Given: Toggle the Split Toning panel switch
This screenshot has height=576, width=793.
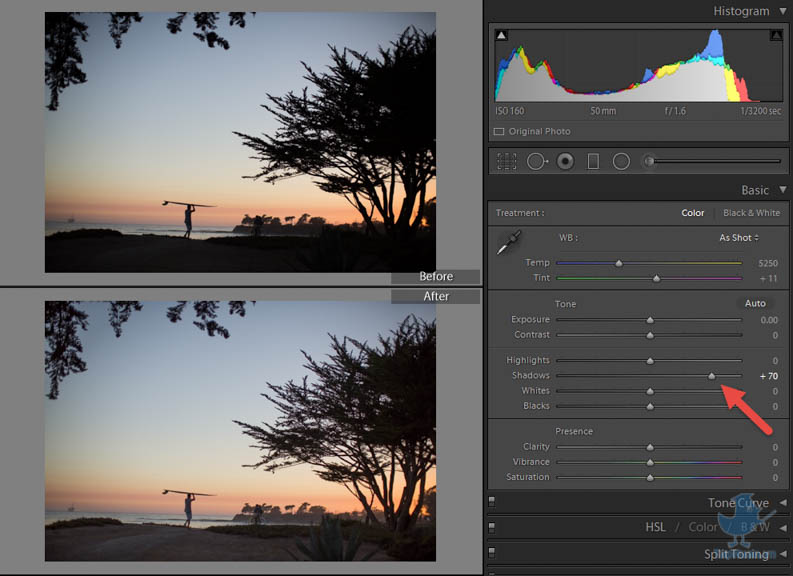Looking at the screenshot, I should click(x=492, y=554).
